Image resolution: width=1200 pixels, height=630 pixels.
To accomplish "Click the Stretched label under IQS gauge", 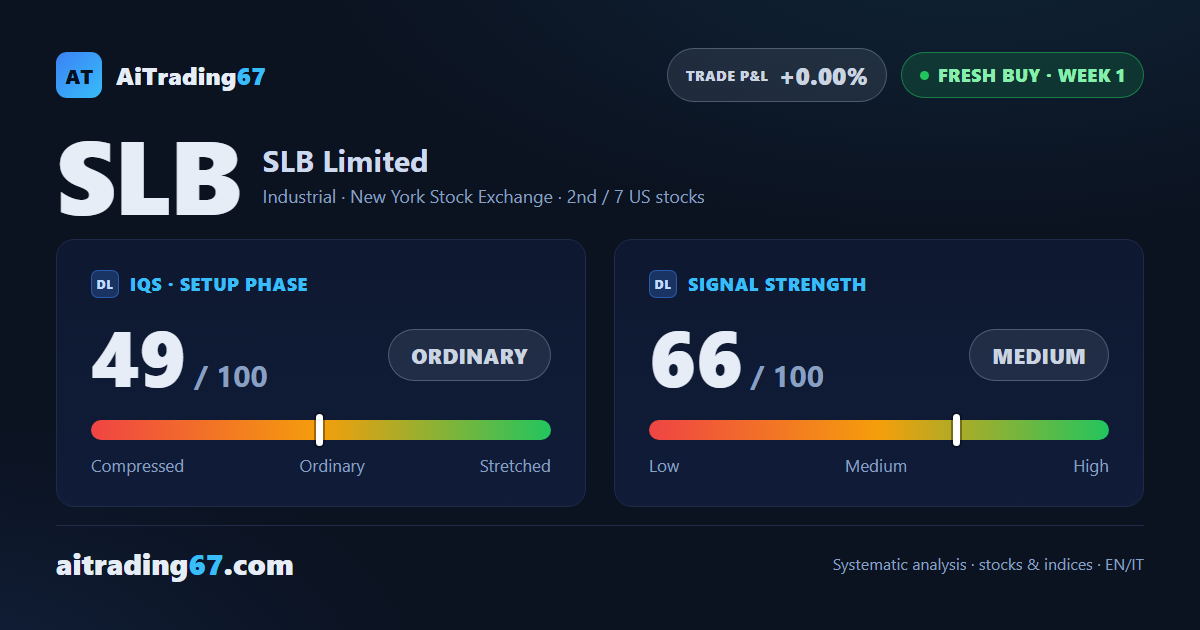I will point(515,466).
